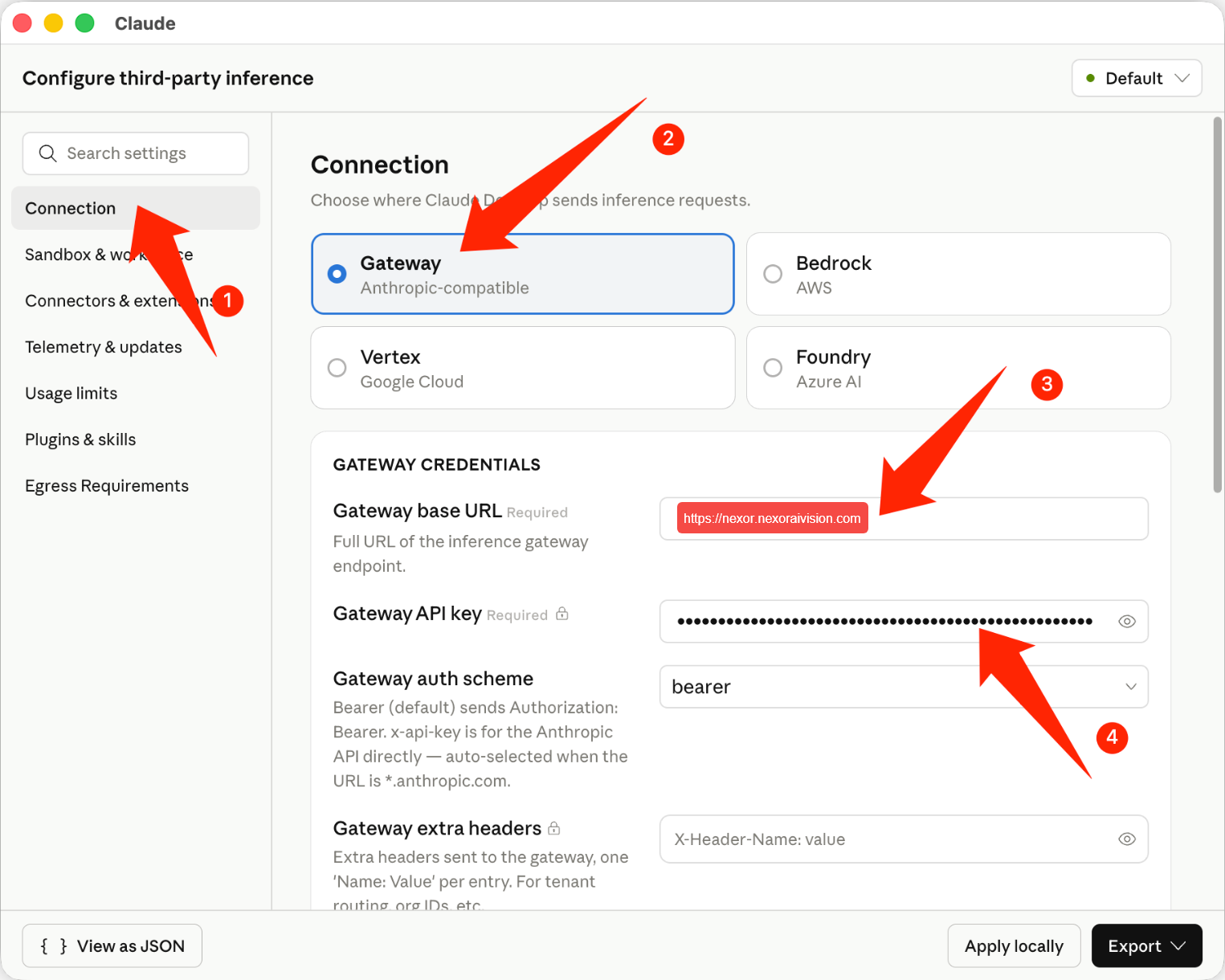Click the Connection page heading
The width and height of the screenshot is (1225, 980).
[x=380, y=165]
